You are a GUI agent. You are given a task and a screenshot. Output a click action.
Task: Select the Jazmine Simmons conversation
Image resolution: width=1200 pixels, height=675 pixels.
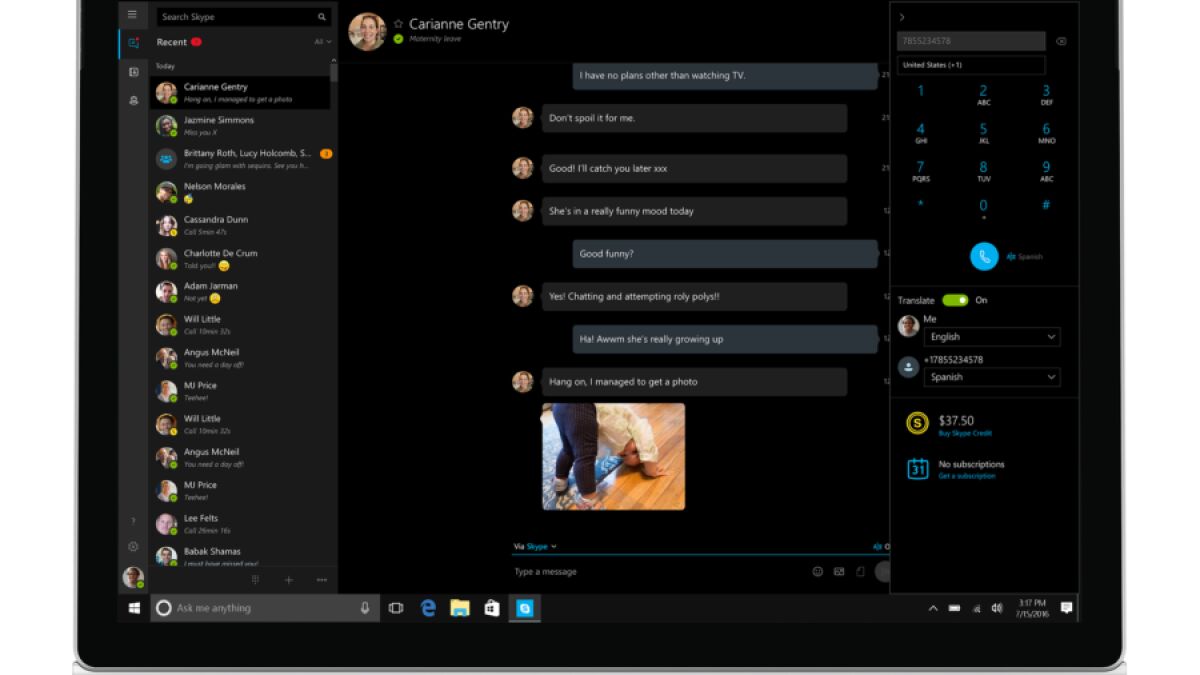[240, 125]
